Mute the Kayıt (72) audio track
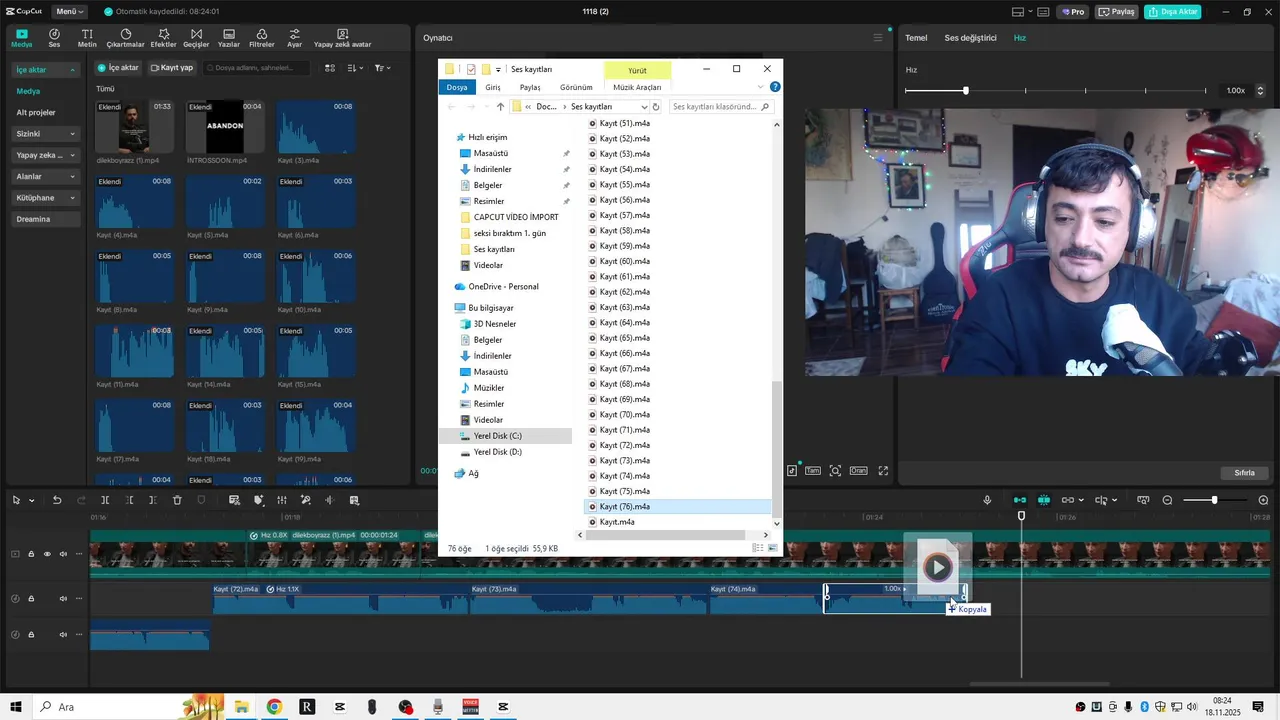Viewport: 1280px width, 720px height. pos(63,599)
